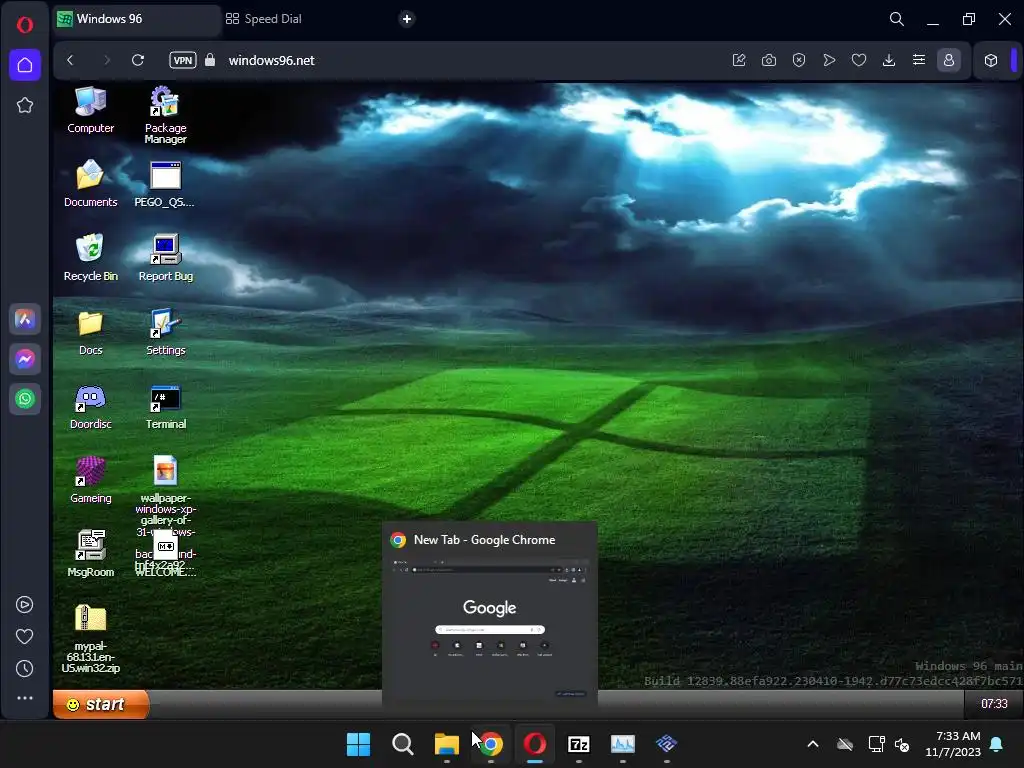The width and height of the screenshot is (1024, 768).
Task: Click the Opera sidebar home button
Action: [x=25, y=65]
